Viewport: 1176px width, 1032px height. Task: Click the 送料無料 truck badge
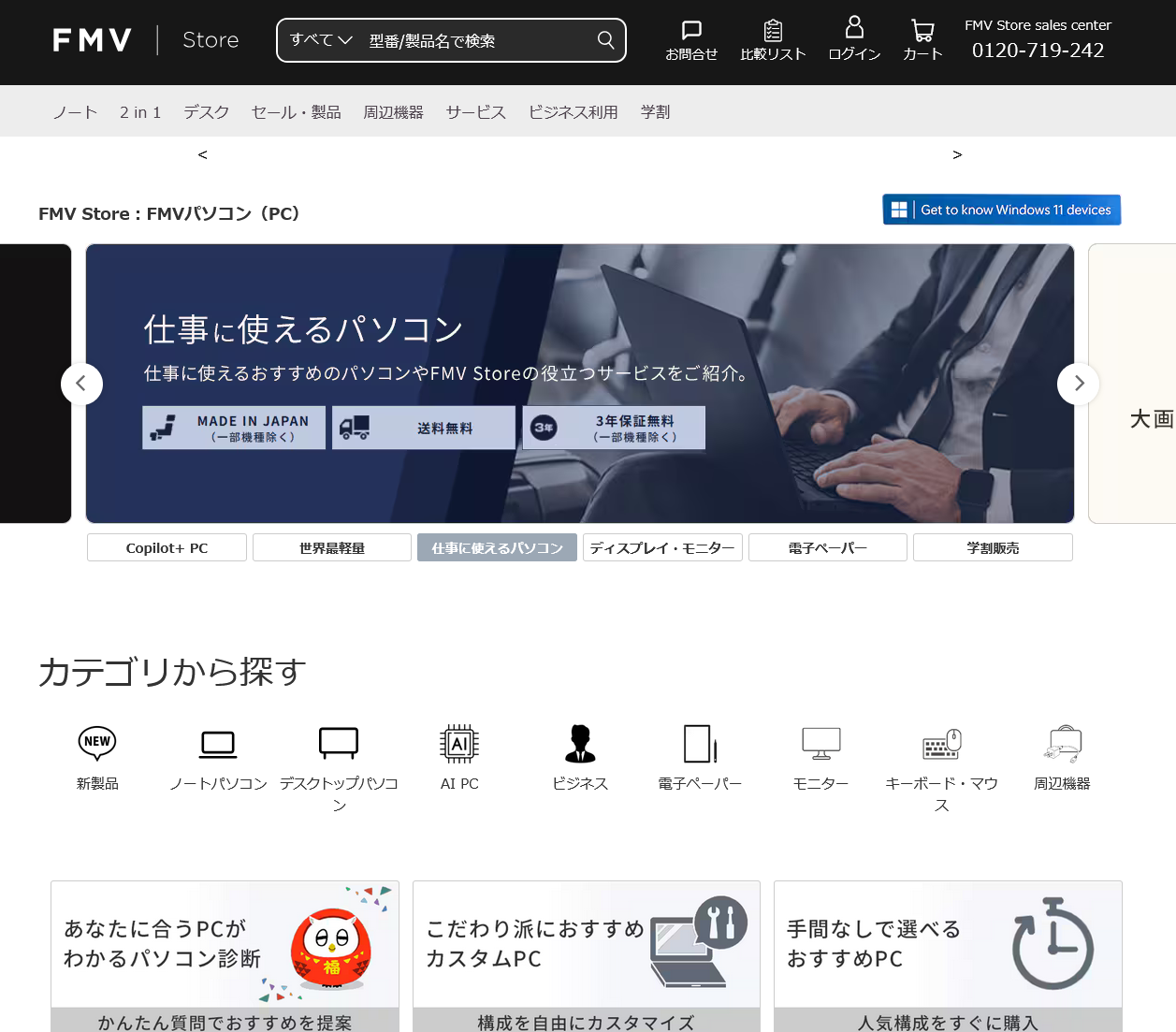tap(424, 428)
